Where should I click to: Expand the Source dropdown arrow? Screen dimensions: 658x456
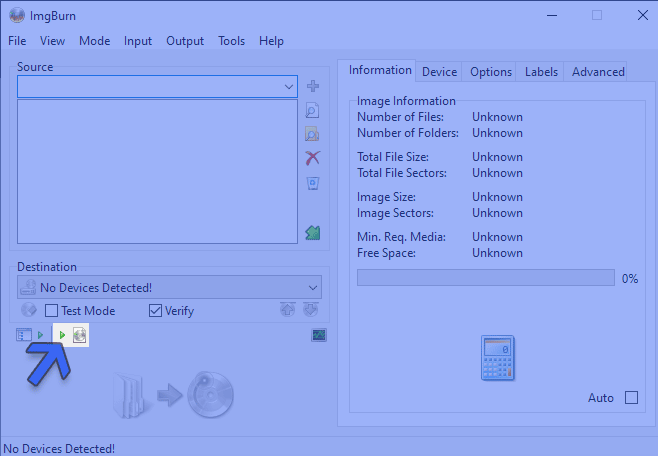coord(289,87)
